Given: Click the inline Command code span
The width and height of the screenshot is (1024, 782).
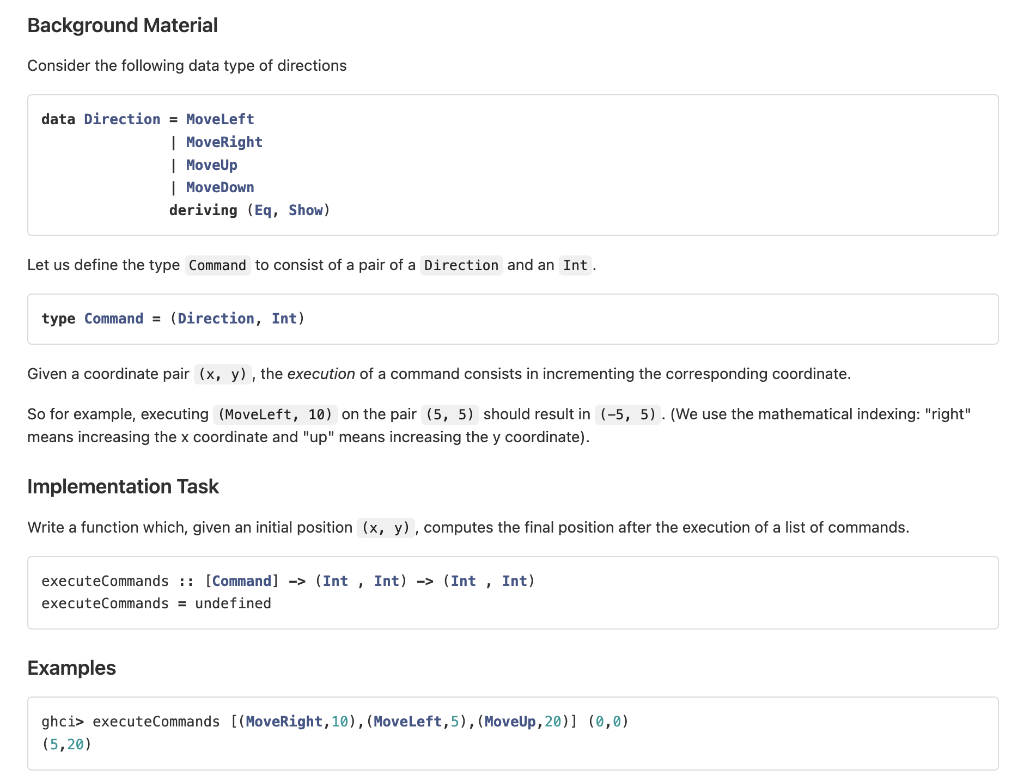Looking at the screenshot, I should pyautogui.click(x=217, y=265).
